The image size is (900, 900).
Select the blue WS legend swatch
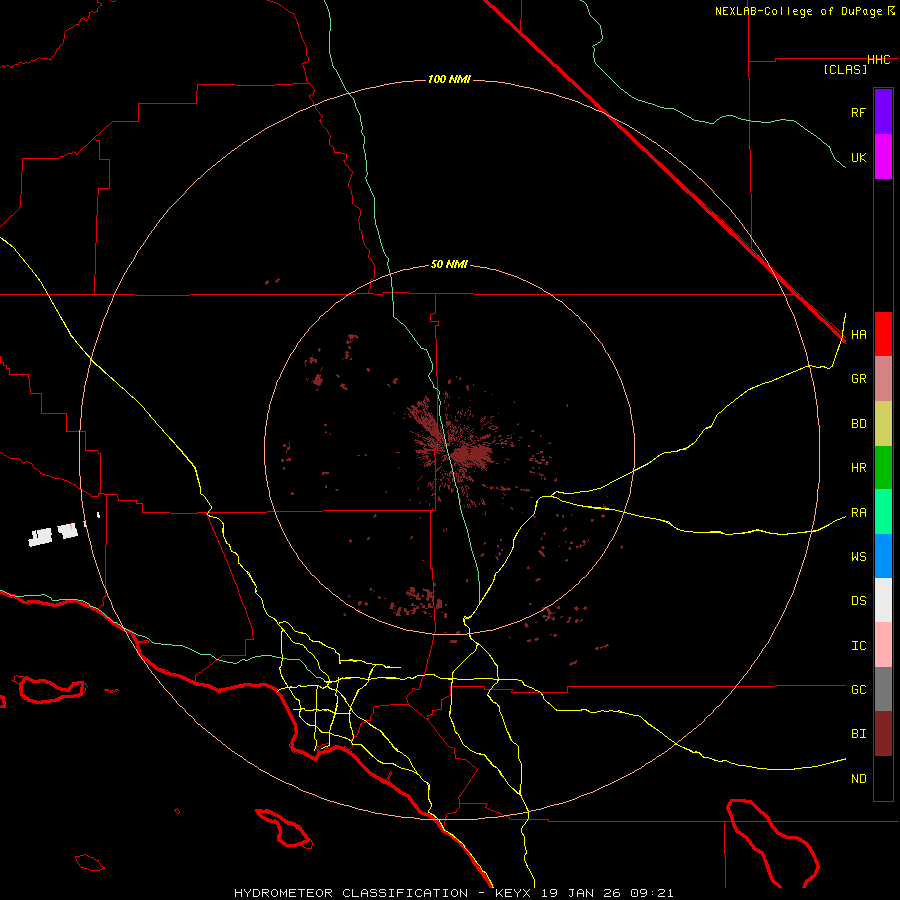883,556
